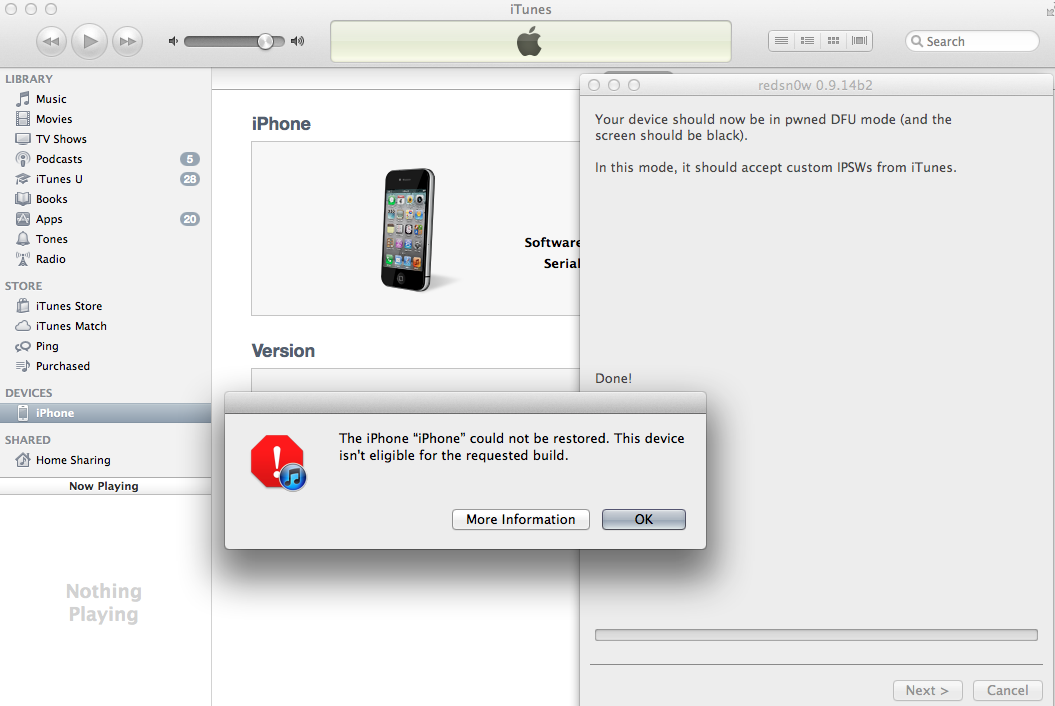Screen dimensions: 1055x706
Task: Click the 'Version' heading in iTunes
Action: [283, 351]
